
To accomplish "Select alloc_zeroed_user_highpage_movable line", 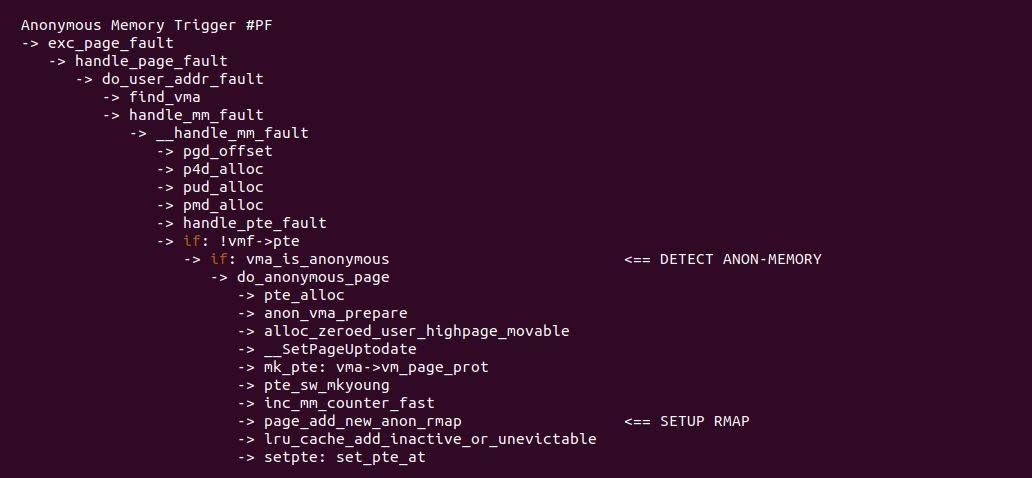I will click(x=417, y=331).
